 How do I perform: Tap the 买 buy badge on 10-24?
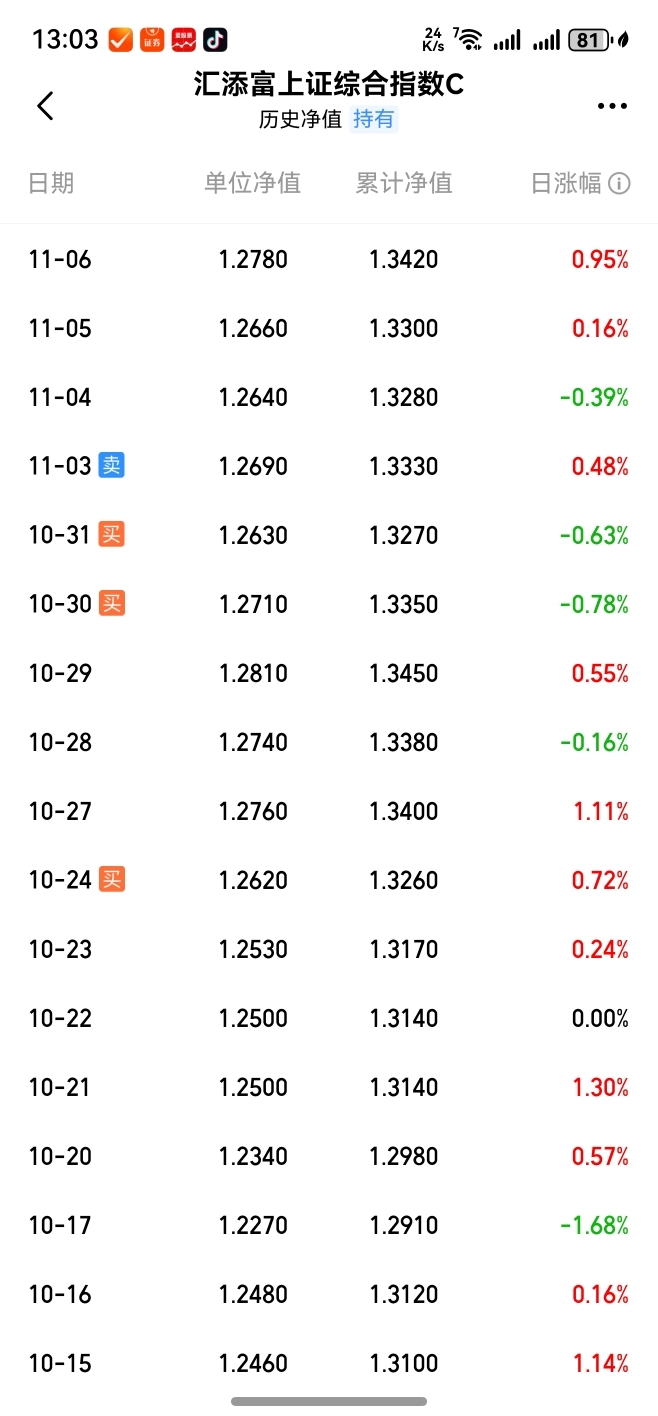112,880
